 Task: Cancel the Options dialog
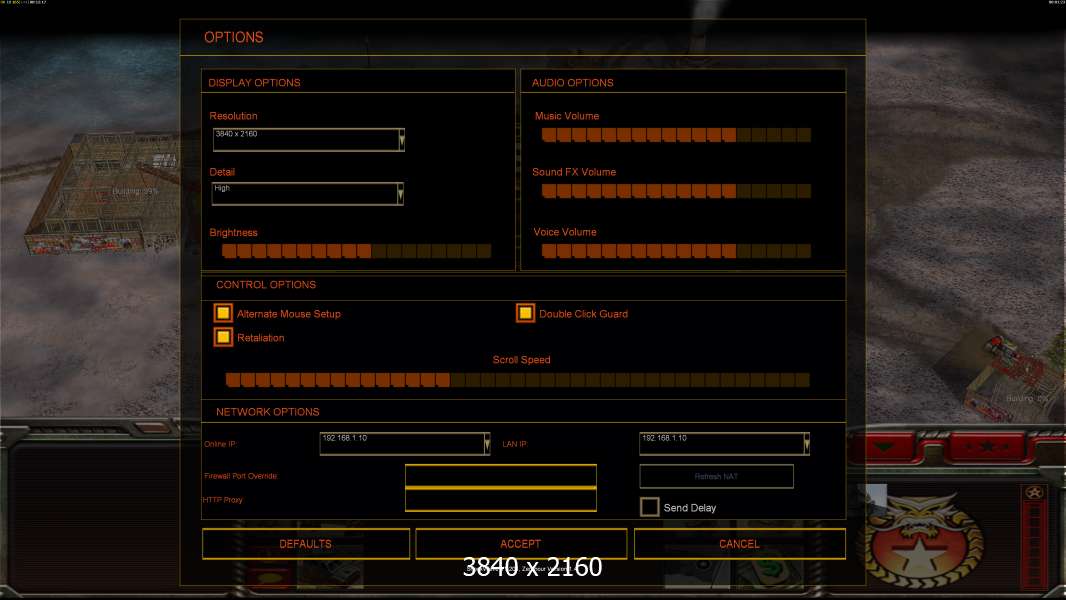[x=740, y=544]
